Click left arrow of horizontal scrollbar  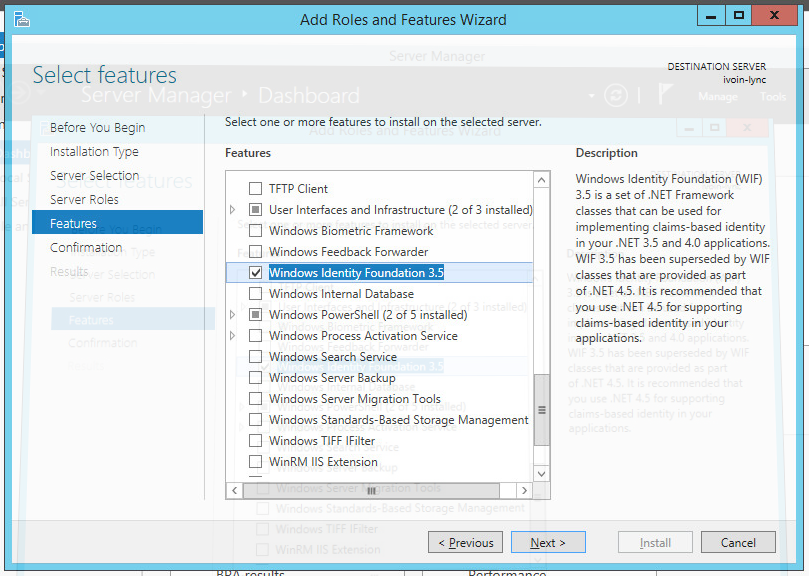coord(236,491)
